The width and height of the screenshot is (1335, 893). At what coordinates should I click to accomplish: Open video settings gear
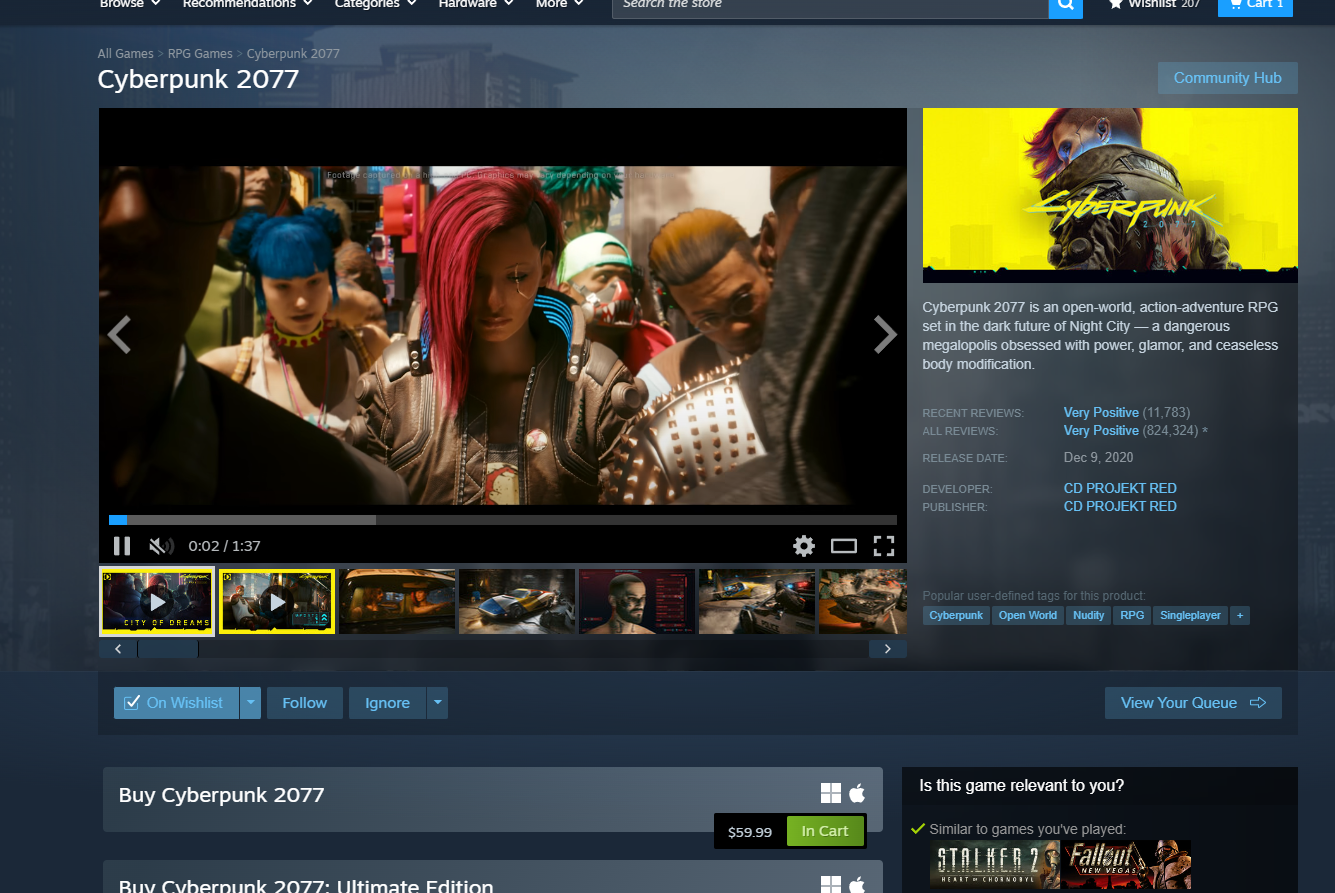(x=804, y=546)
